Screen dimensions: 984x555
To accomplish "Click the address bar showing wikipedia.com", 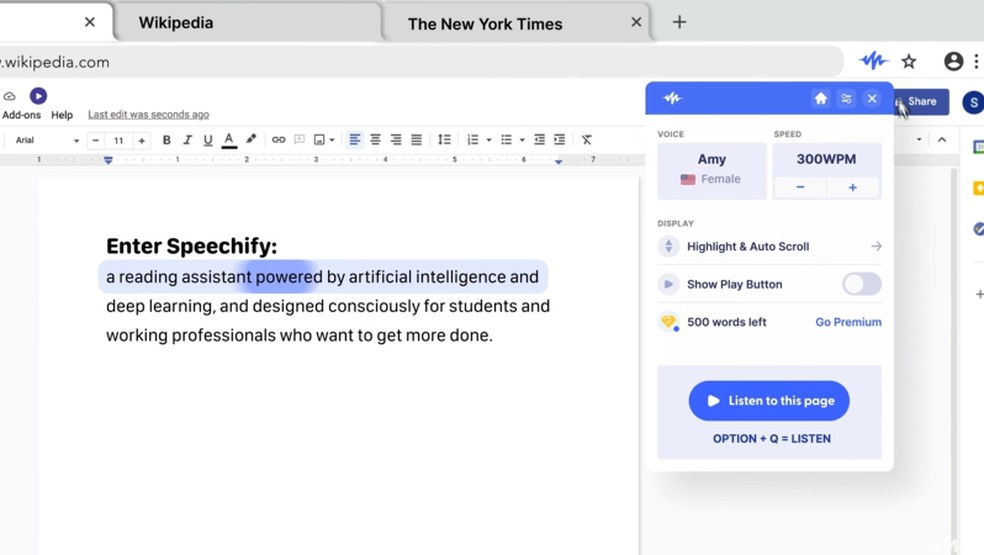I will (420, 62).
